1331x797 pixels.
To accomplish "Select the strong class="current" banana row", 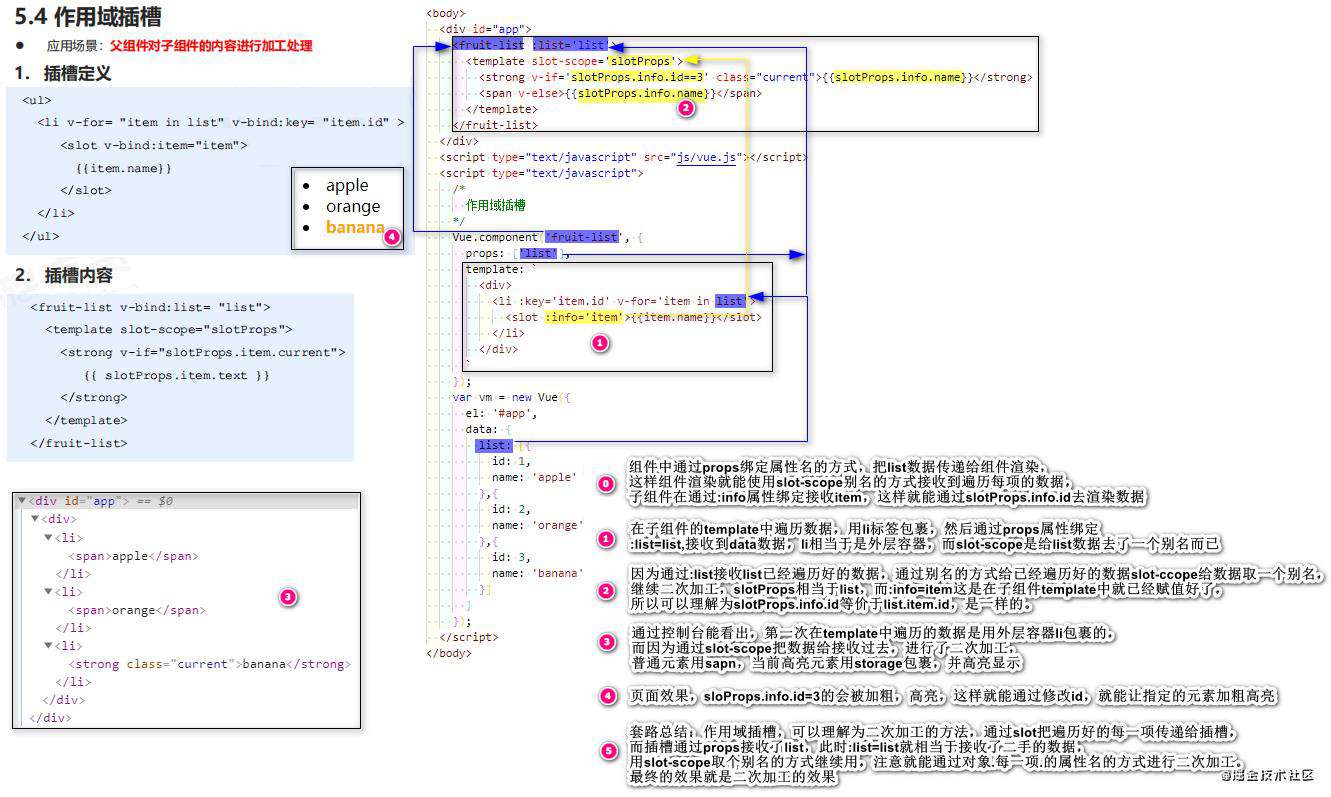I will (x=209, y=664).
